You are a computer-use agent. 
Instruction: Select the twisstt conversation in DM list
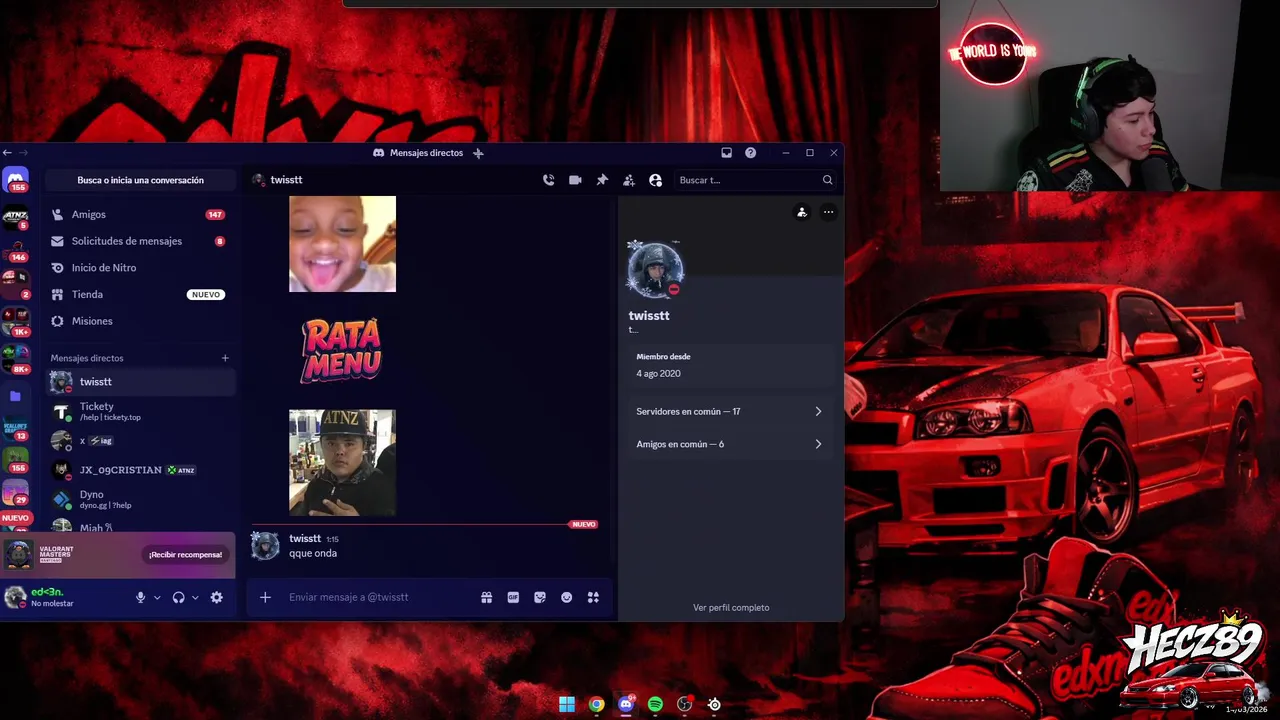[139, 382]
